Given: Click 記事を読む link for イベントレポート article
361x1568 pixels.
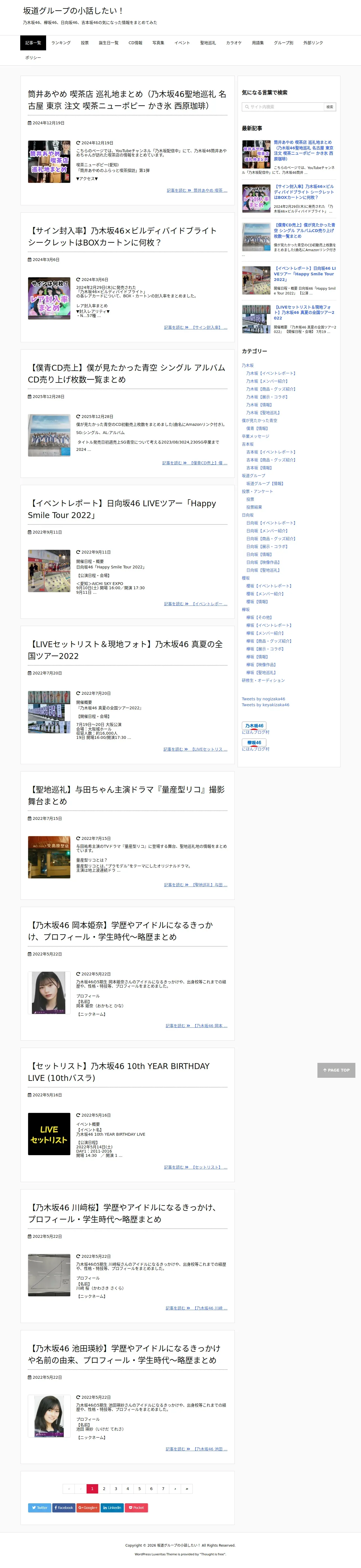Looking at the screenshot, I should 195,604.
